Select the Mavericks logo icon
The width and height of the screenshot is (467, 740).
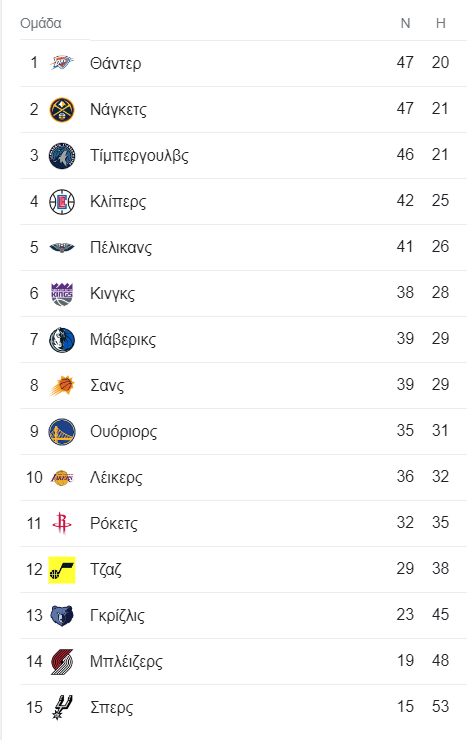point(62,340)
